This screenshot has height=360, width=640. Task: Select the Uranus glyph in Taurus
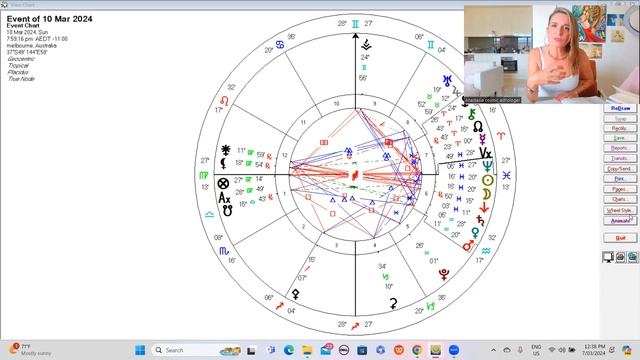coord(447,81)
